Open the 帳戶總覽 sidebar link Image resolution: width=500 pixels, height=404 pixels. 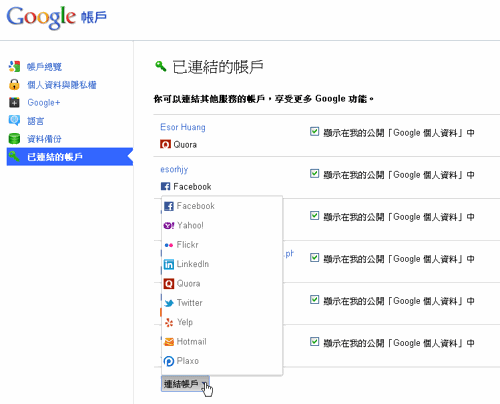pyautogui.click(x=44, y=67)
